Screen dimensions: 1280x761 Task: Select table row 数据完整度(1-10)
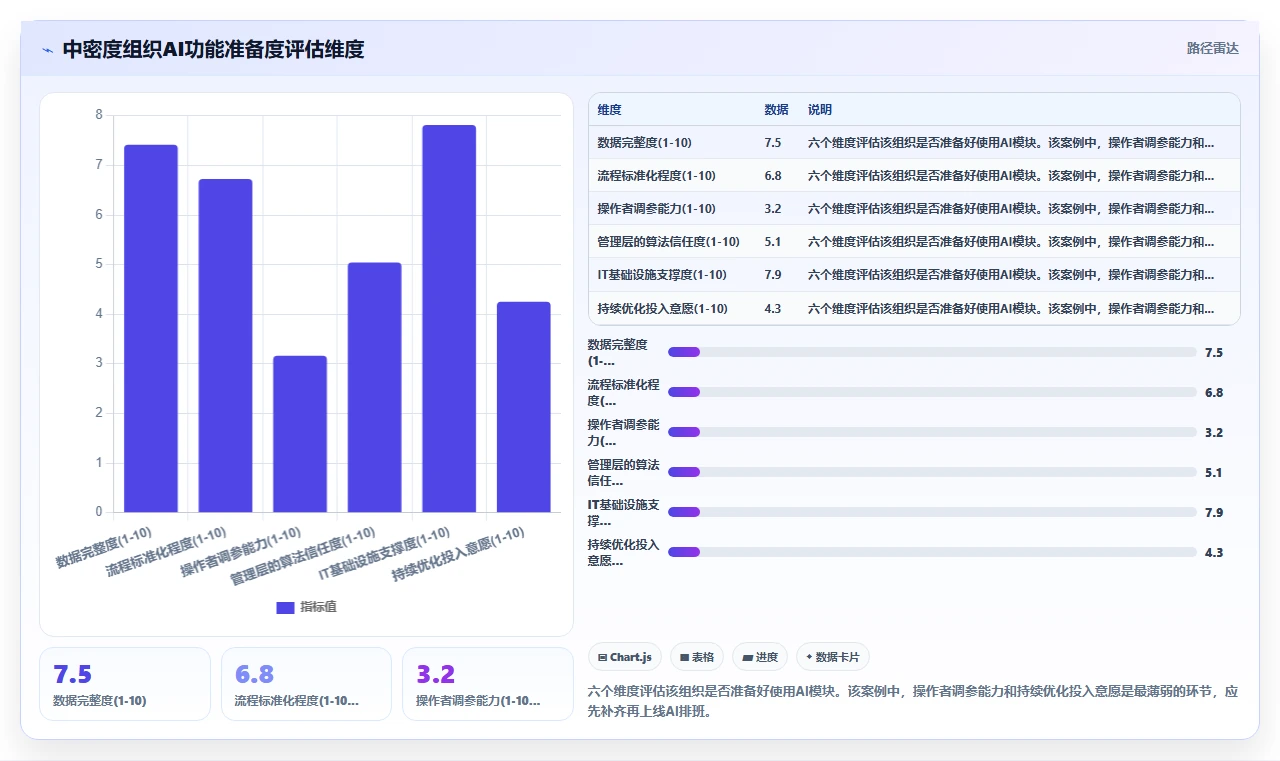914,143
